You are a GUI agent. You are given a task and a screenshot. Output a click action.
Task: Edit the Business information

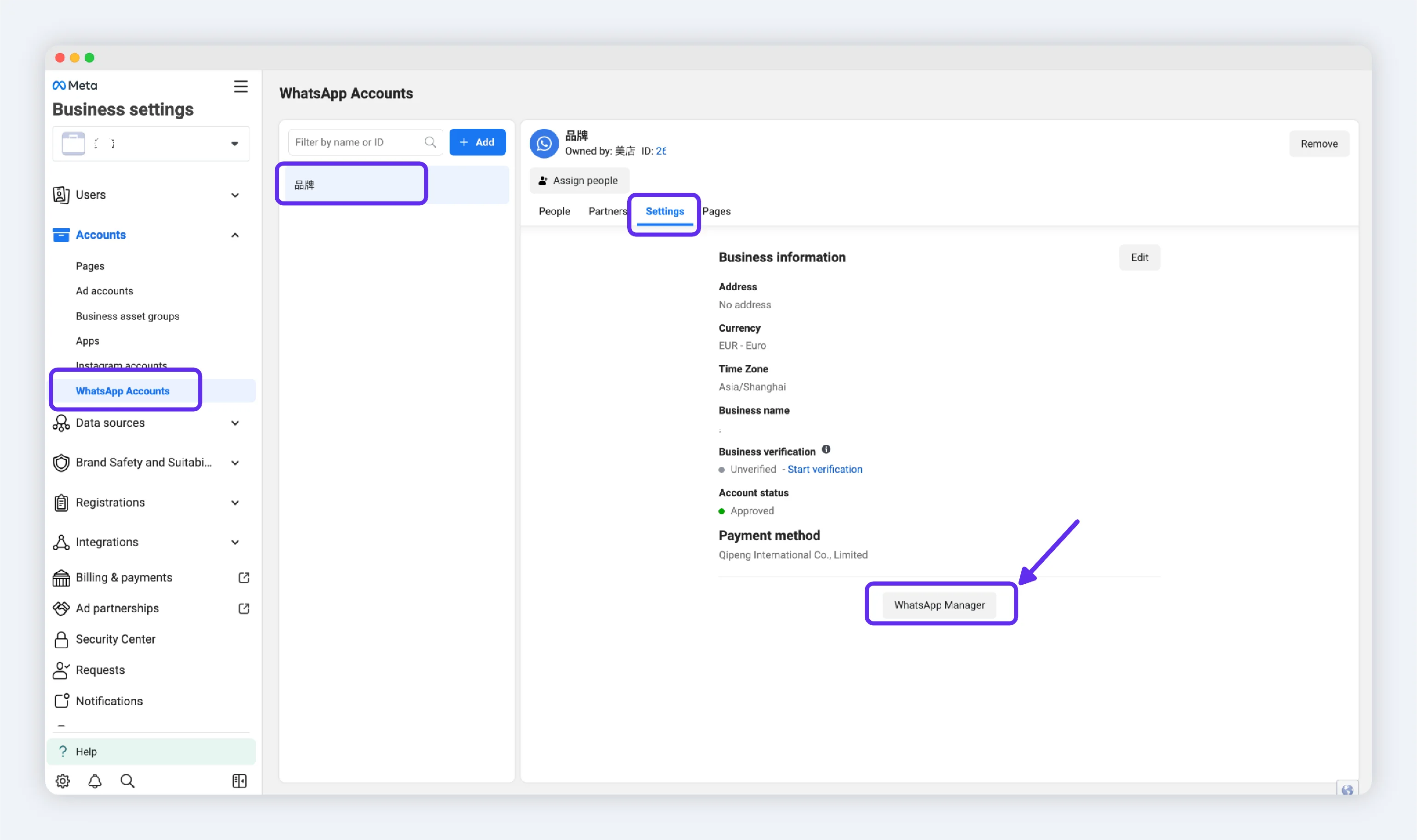1139,258
